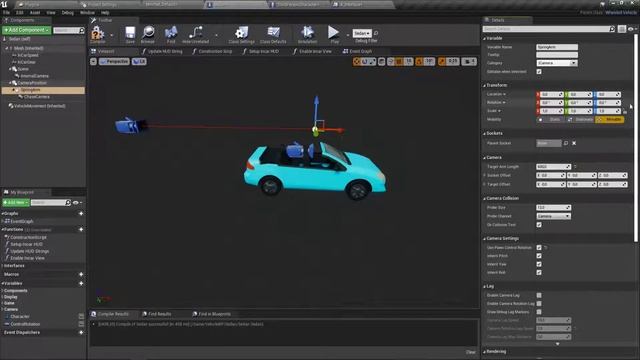Click the Find binoculars toolbar icon

pyautogui.click(x=171, y=33)
